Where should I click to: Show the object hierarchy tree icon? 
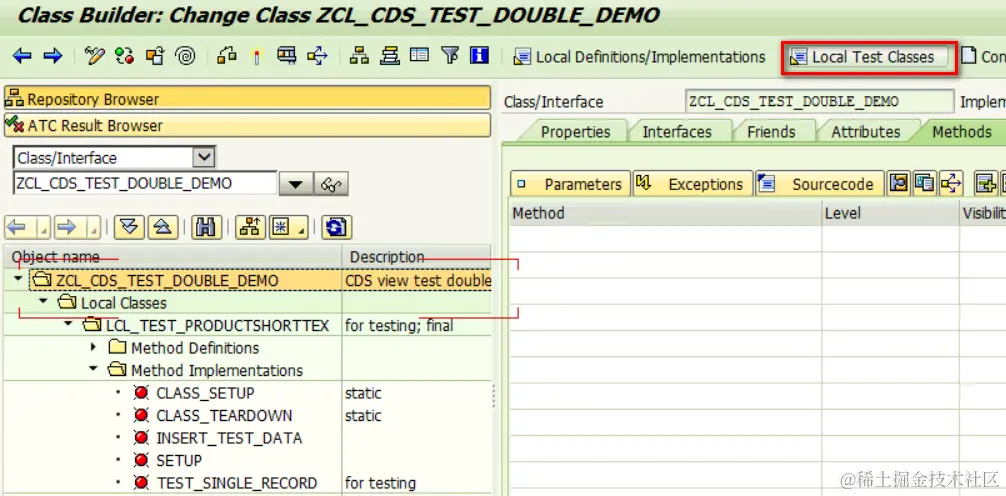359,56
